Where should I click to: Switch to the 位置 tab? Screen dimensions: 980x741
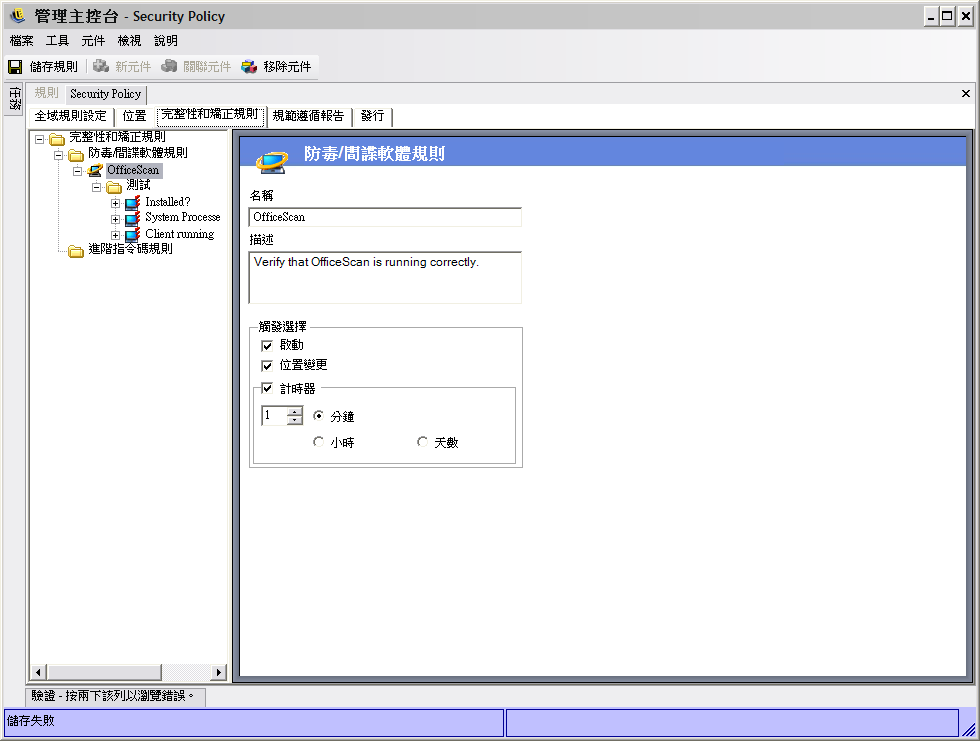pyautogui.click(x=134, y=116)
